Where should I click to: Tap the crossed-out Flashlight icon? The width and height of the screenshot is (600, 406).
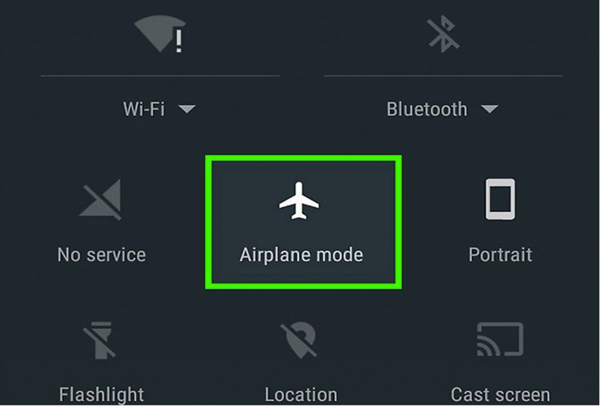(x=99, y=340)
